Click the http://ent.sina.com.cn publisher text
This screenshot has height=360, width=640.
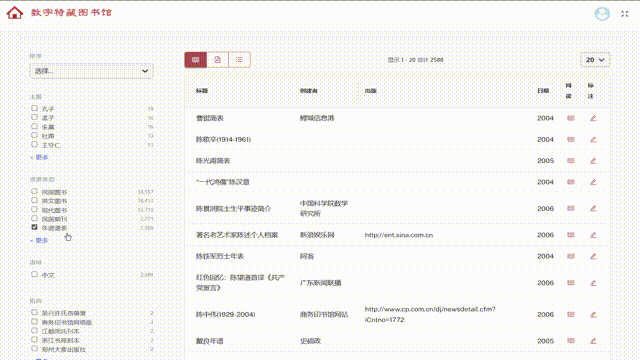[x=399, y=235]
